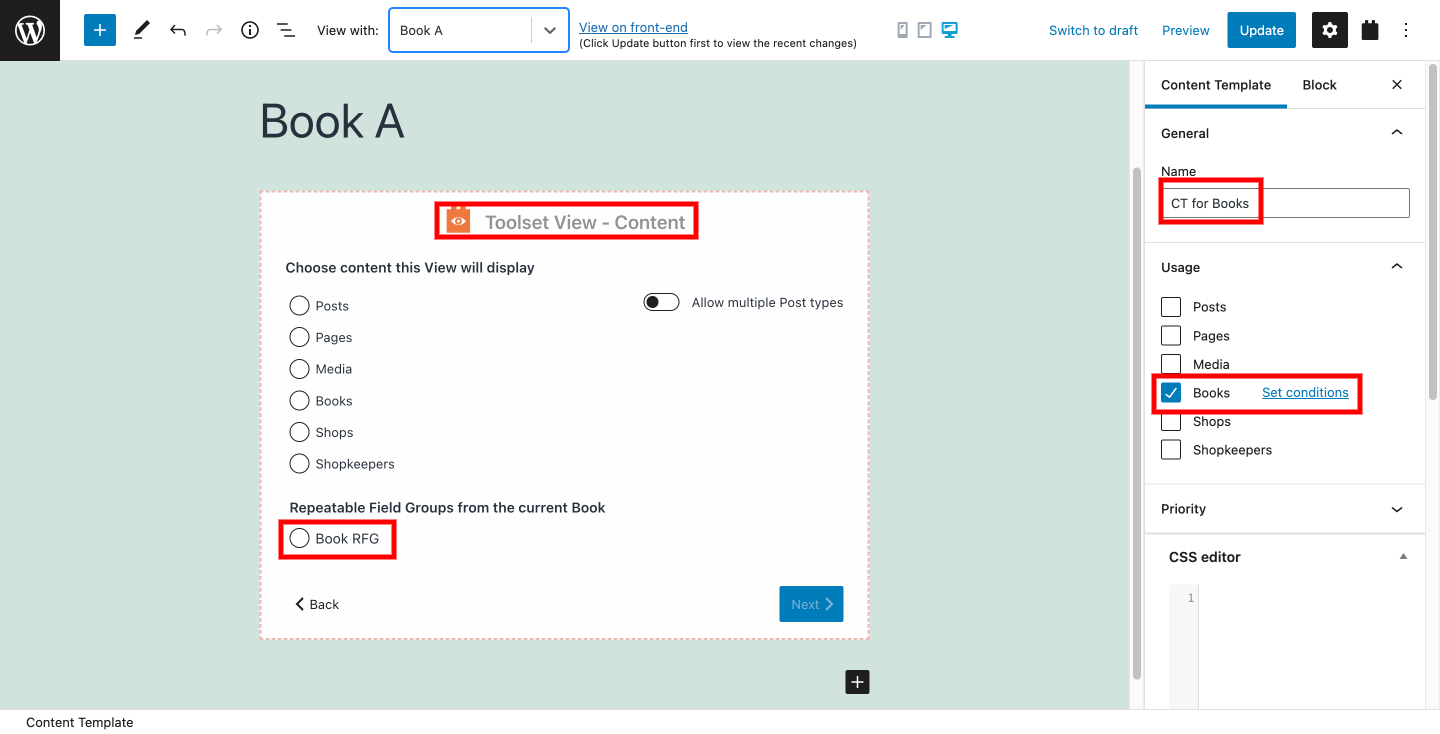Switch to desktop preview device icon

click(949, 30)
